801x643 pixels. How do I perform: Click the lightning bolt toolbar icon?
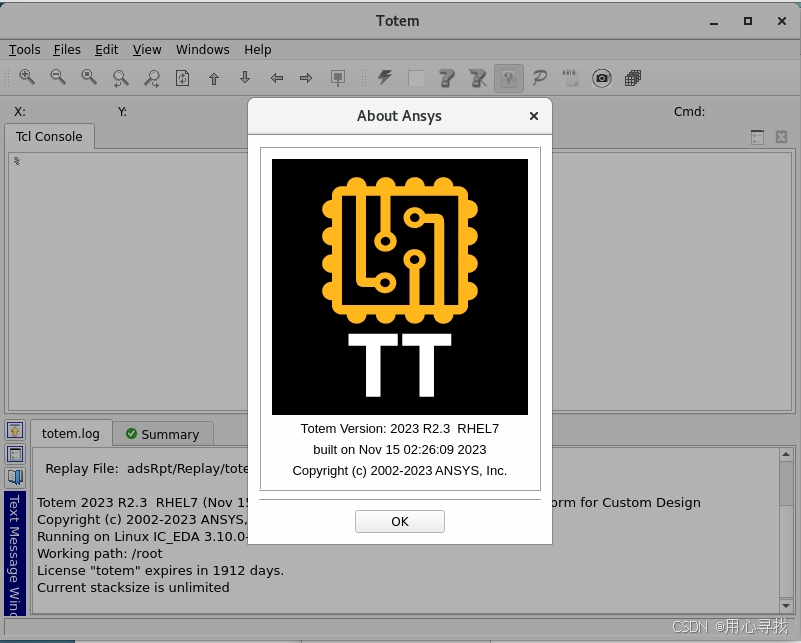point(385,78)
